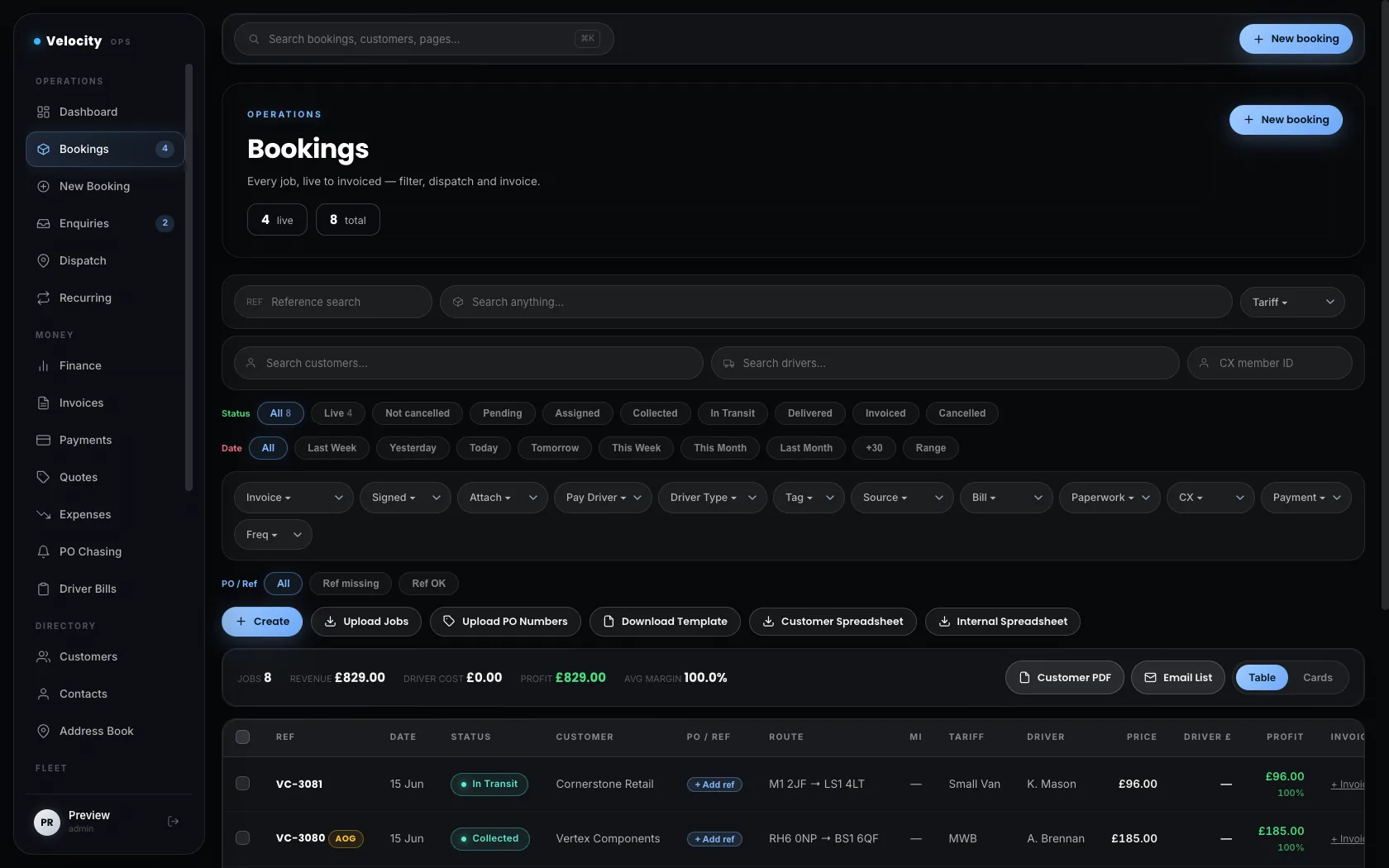
Task: Select the Not cancelled status filter
Action: click(418, 413)
